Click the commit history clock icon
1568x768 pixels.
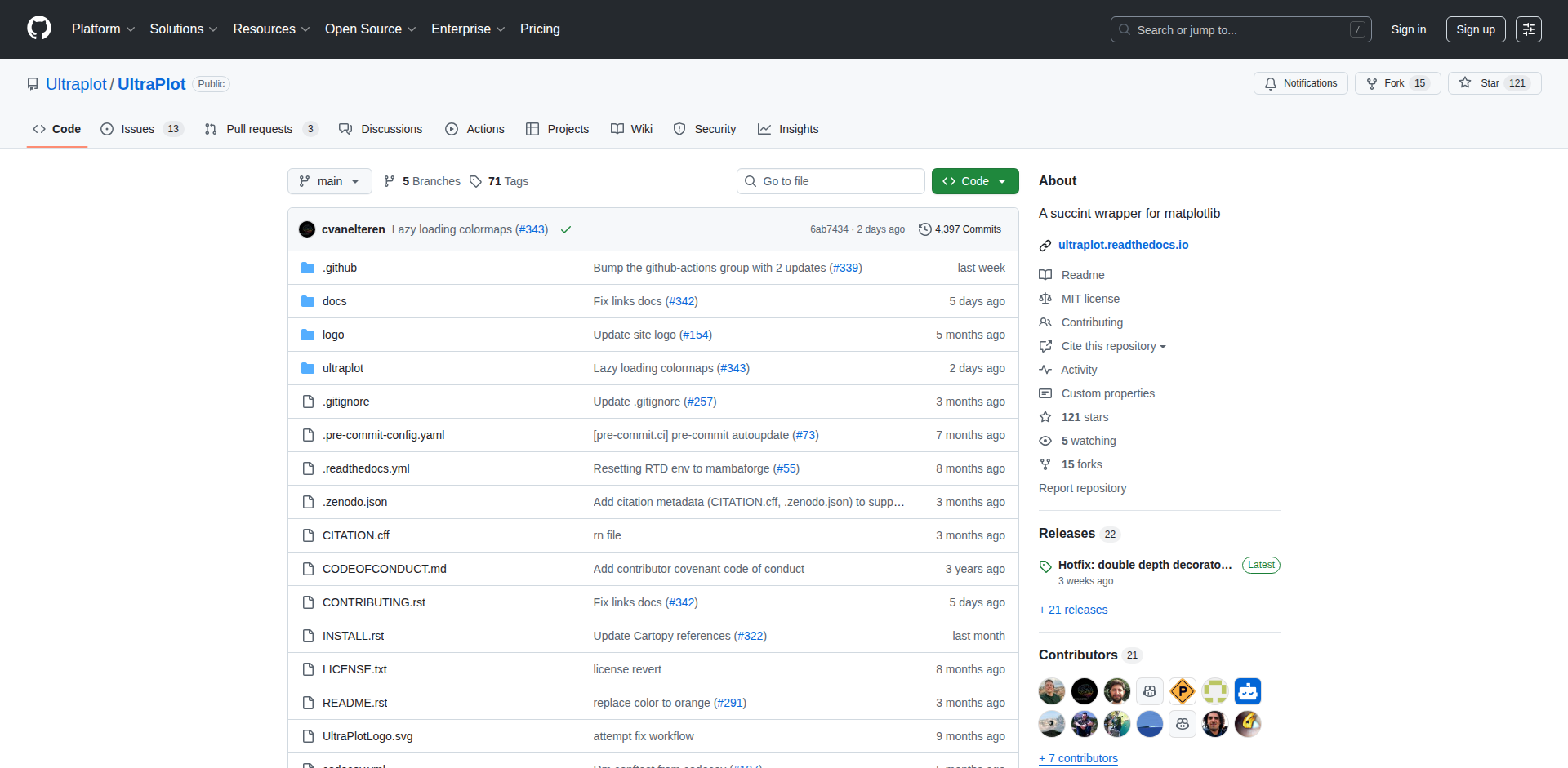925,229
